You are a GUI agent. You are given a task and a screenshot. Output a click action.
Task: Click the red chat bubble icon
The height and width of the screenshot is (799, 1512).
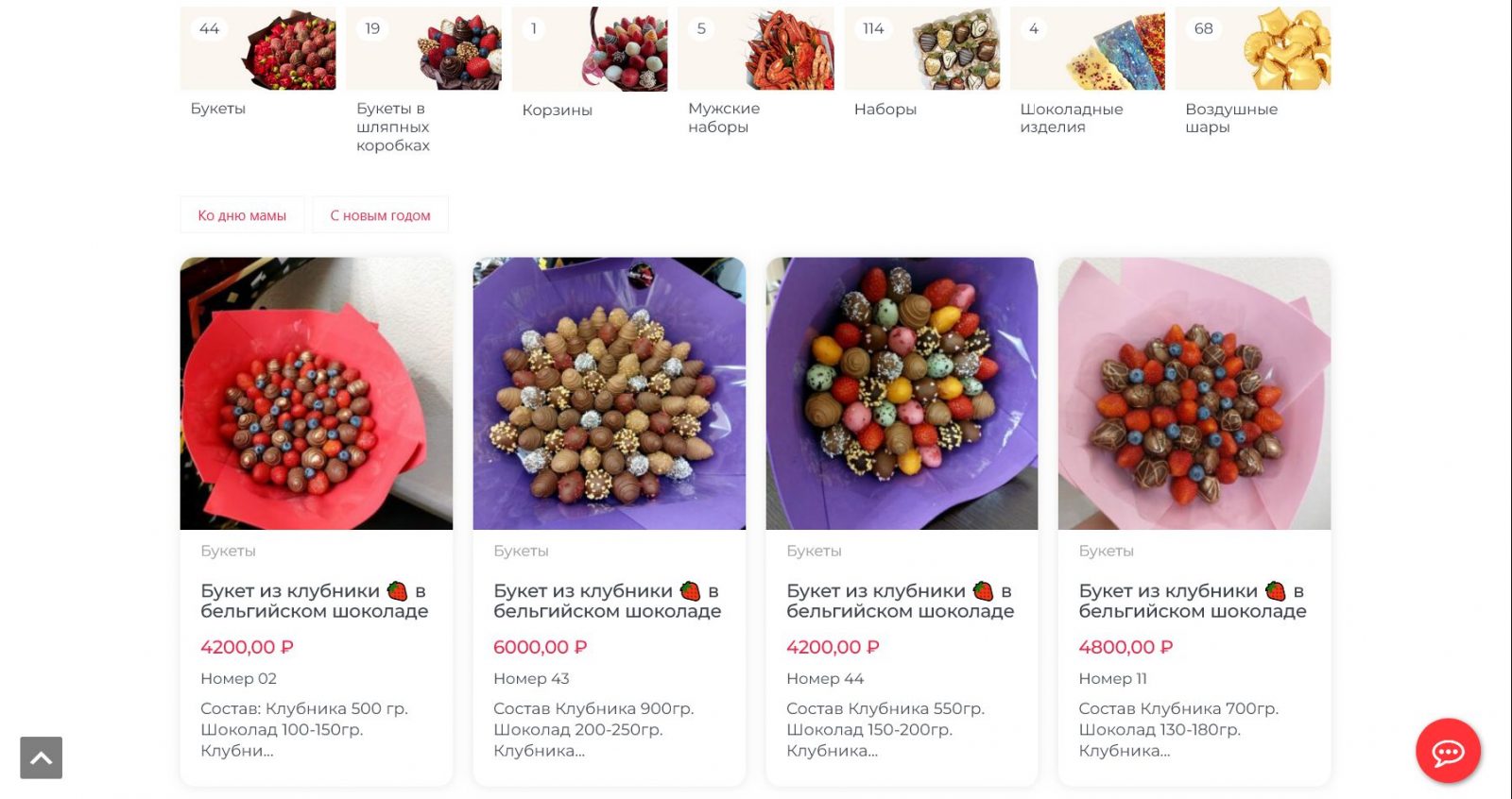(x=1448, y=752)
